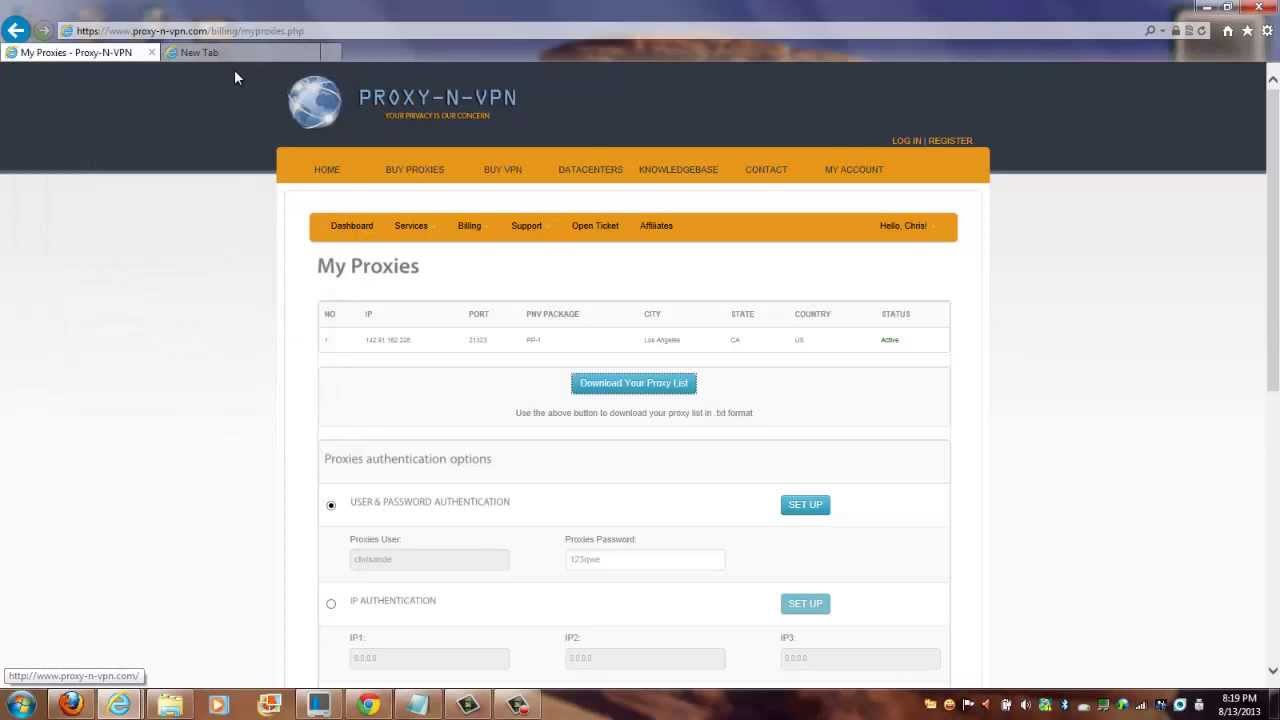Open the BUY PROXIES menu item
The height and width of the screenshot is (720, 1280).
coord(415,170)
